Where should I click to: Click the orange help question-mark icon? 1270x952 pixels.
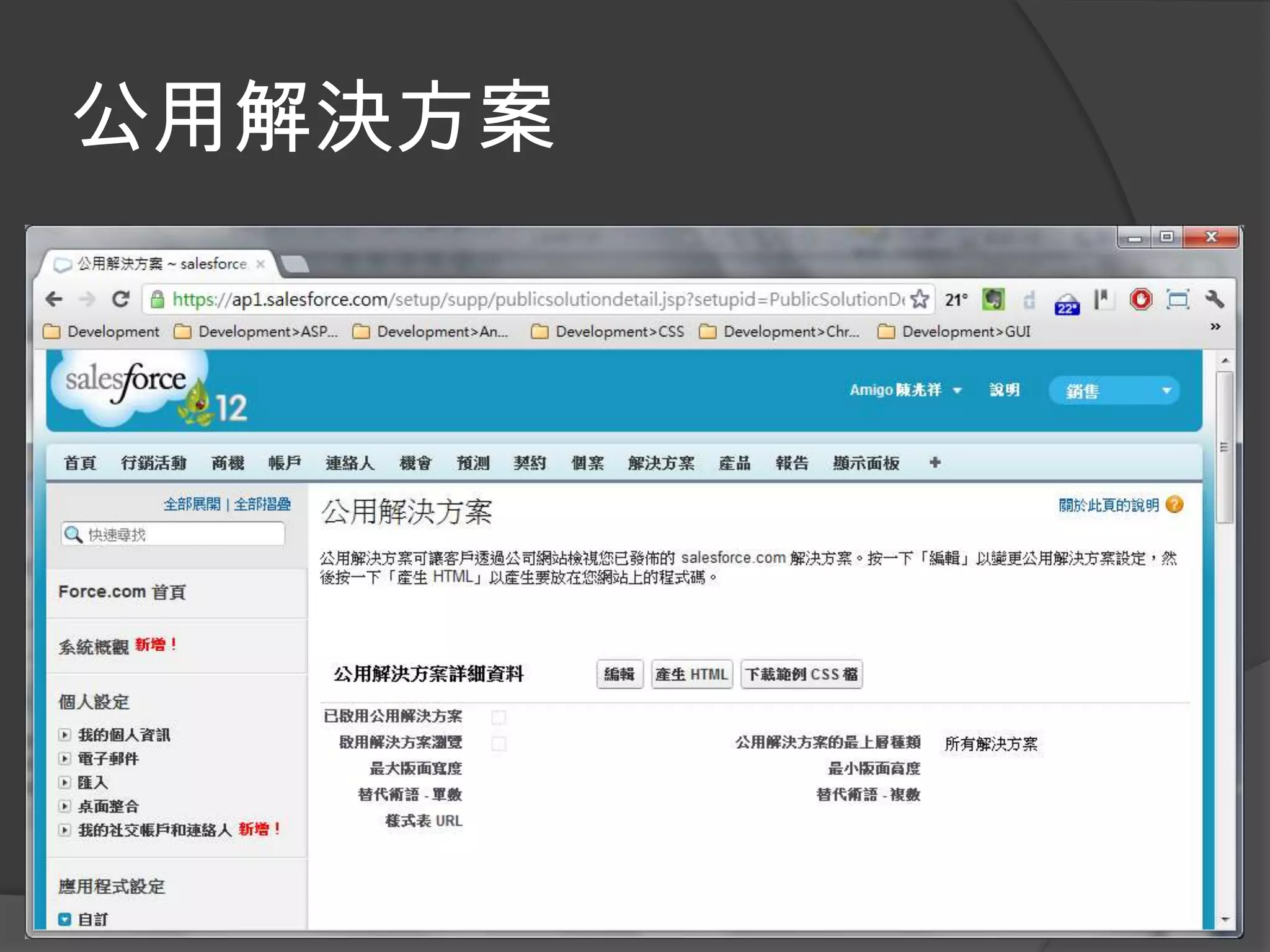1175,505
